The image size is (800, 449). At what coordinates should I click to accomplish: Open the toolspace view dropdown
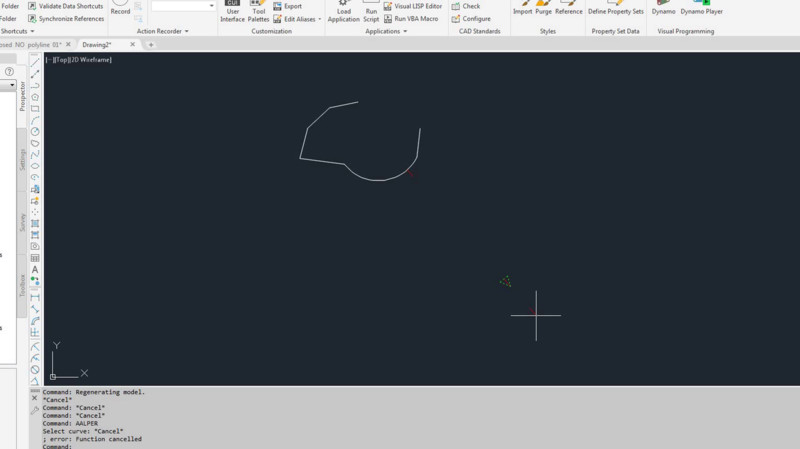(12, 85)
